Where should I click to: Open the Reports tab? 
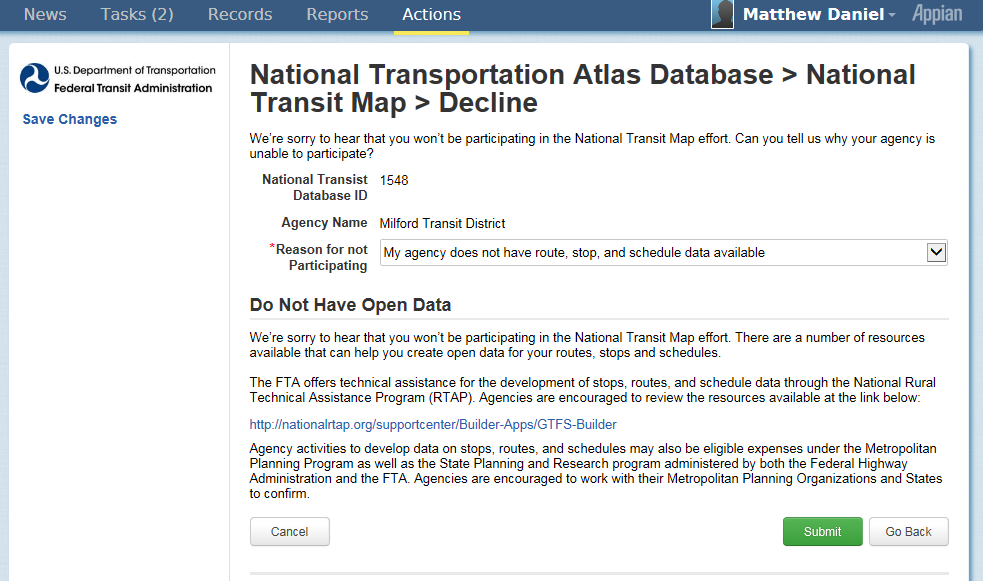pos(337,14)
